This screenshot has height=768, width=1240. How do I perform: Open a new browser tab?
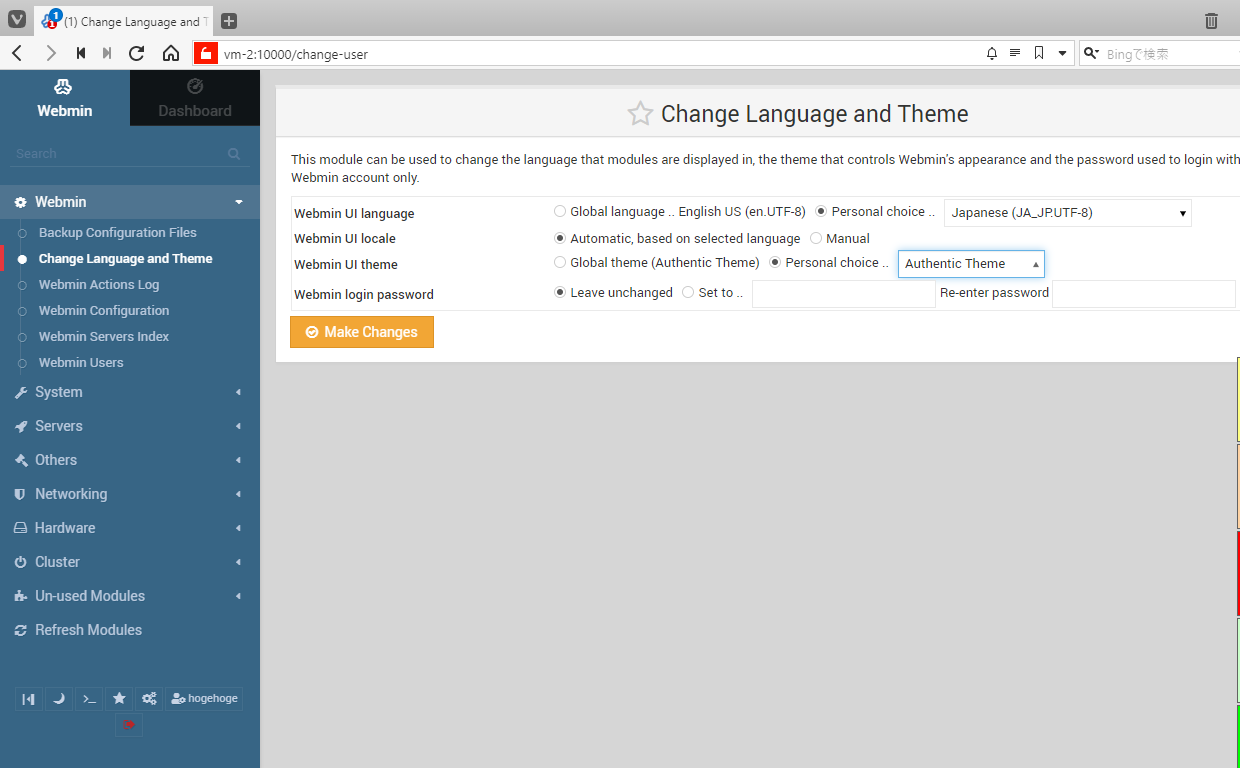pyautogui.click(x=229, y=21)
